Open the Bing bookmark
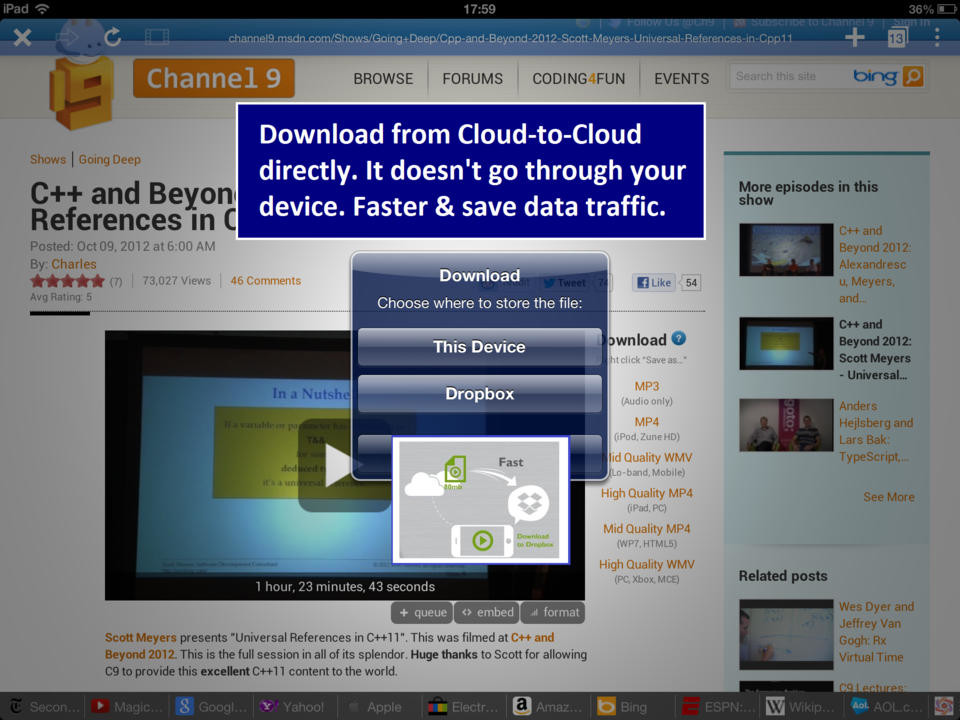This screenshot has height=720, width=960. tap(623, 707)
